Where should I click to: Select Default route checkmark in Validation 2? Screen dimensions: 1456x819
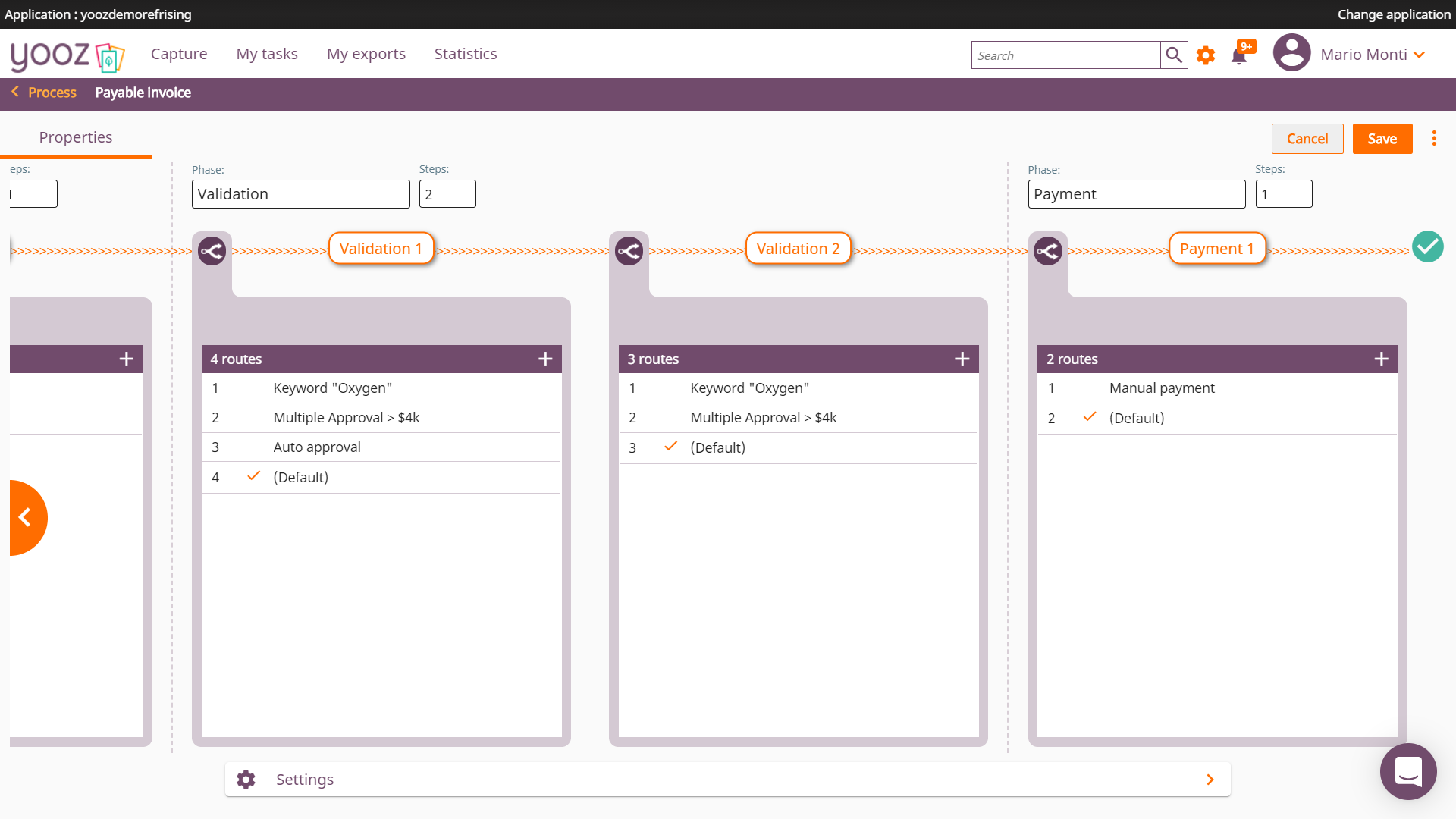pyautogui.click(x=670, y=447)
